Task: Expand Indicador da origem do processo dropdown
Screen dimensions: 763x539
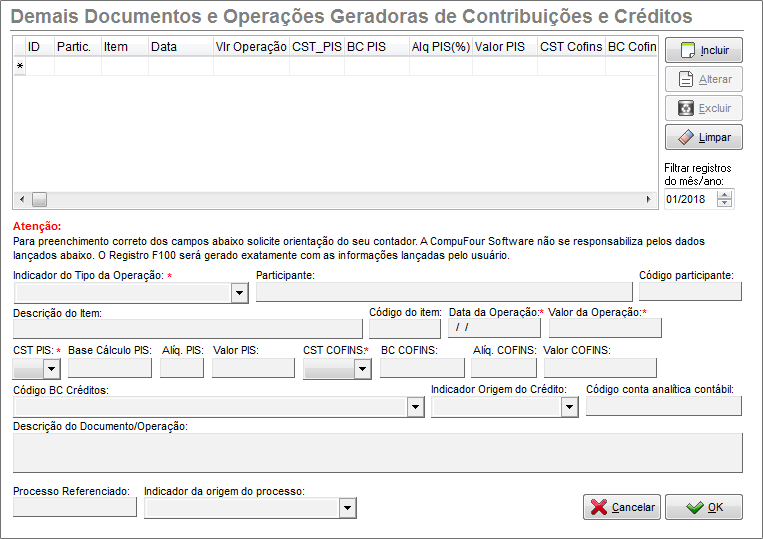Action: (x=347, y=508)
